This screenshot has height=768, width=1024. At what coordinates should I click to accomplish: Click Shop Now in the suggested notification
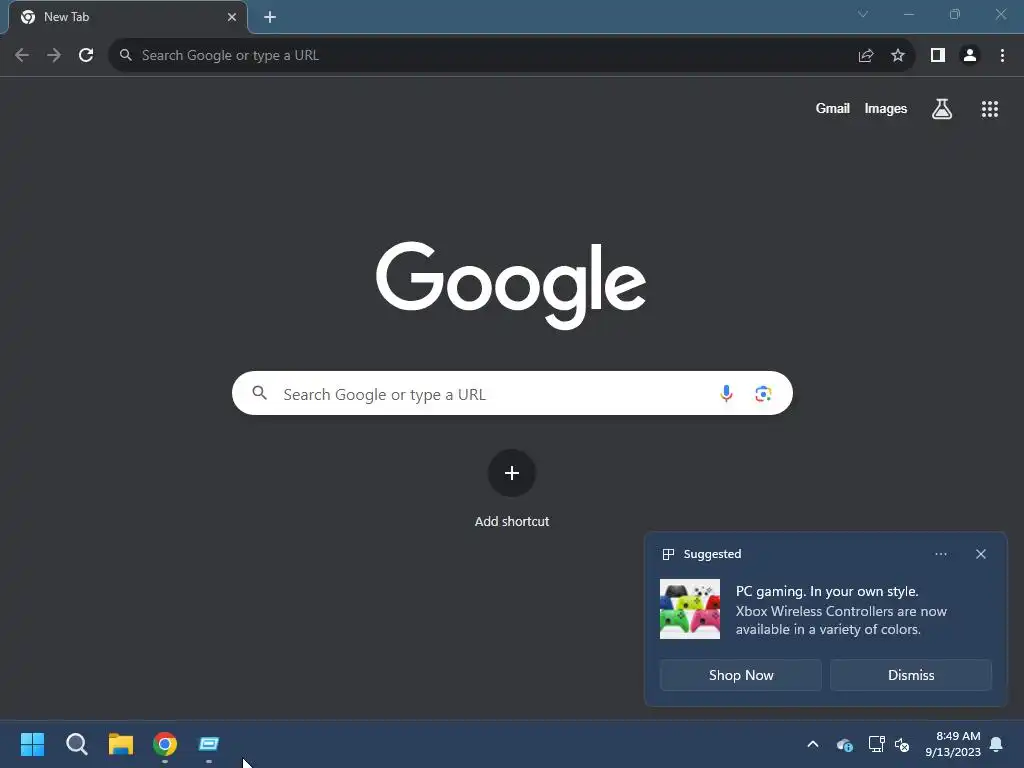[741, 675]
